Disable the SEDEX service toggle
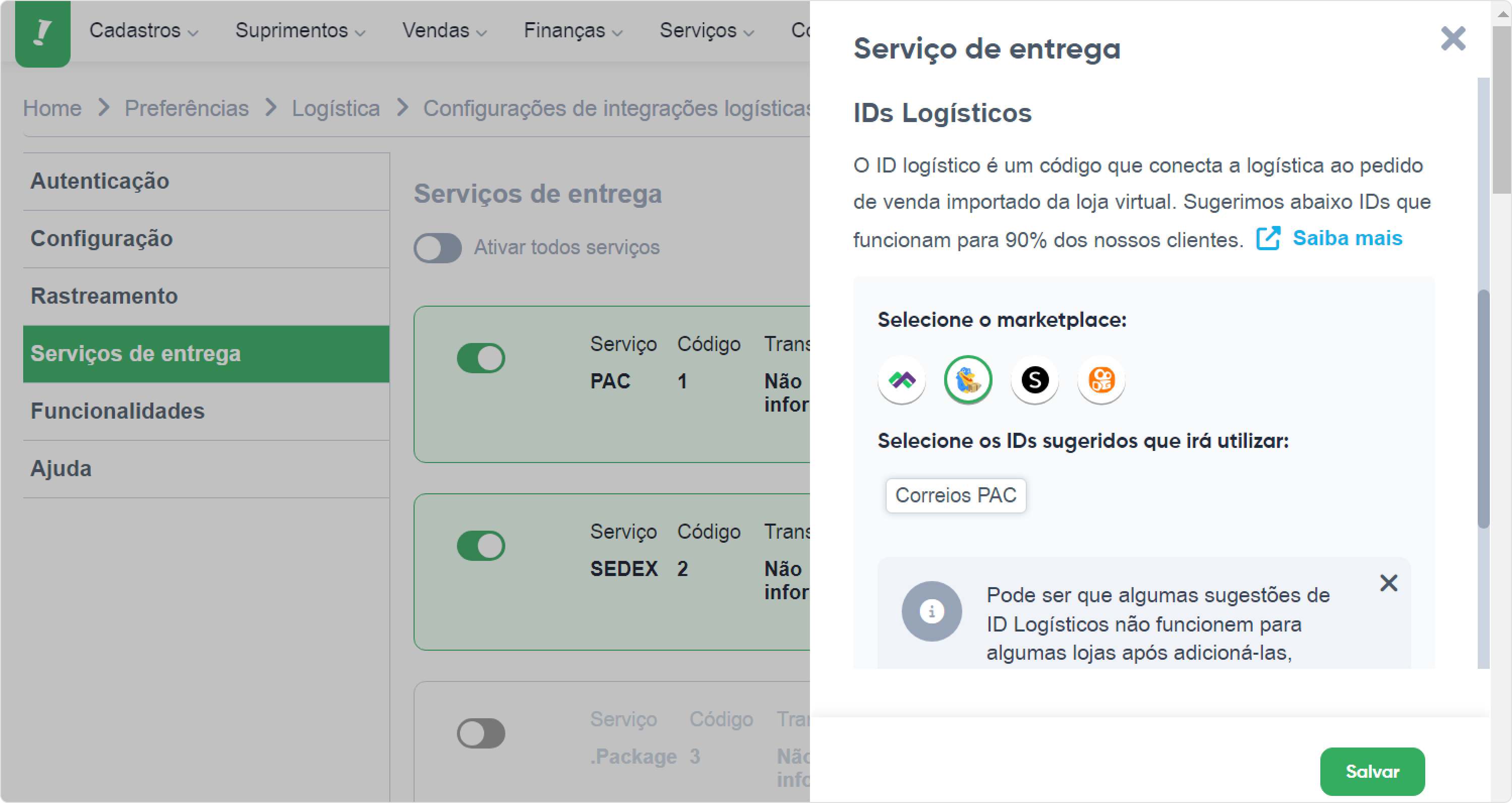Image resolution: width=1512 pixels, height=803 pixels. [x=481, y=546]
